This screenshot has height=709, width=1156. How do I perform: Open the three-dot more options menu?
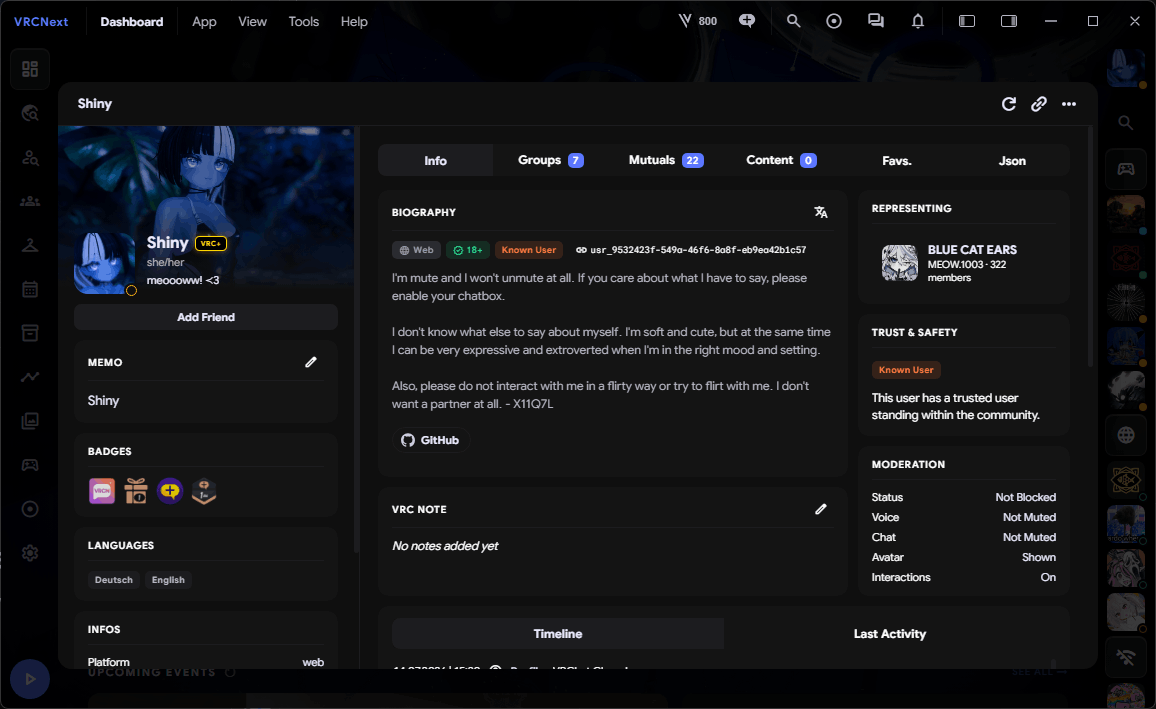coord(1069,104)
